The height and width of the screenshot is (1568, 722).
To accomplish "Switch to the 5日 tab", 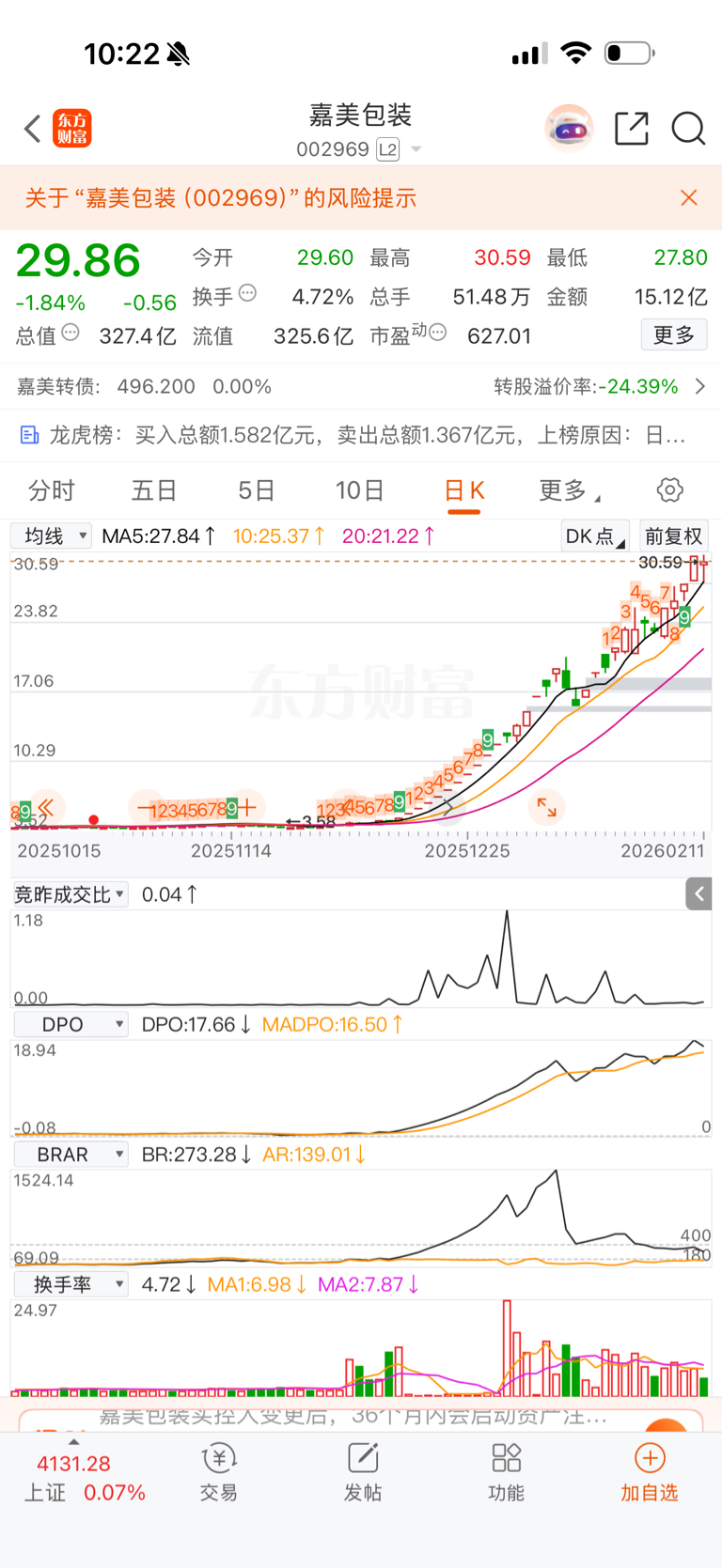I will pyautogui.click(x=256, y=490).
